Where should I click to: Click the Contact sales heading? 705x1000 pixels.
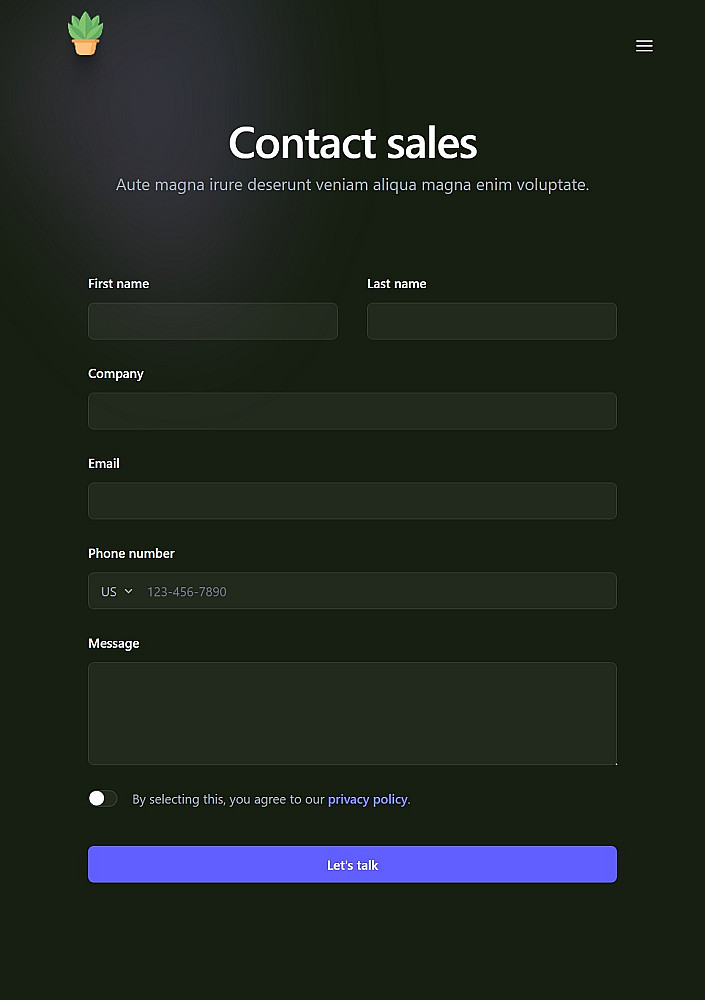coord(352,143)
